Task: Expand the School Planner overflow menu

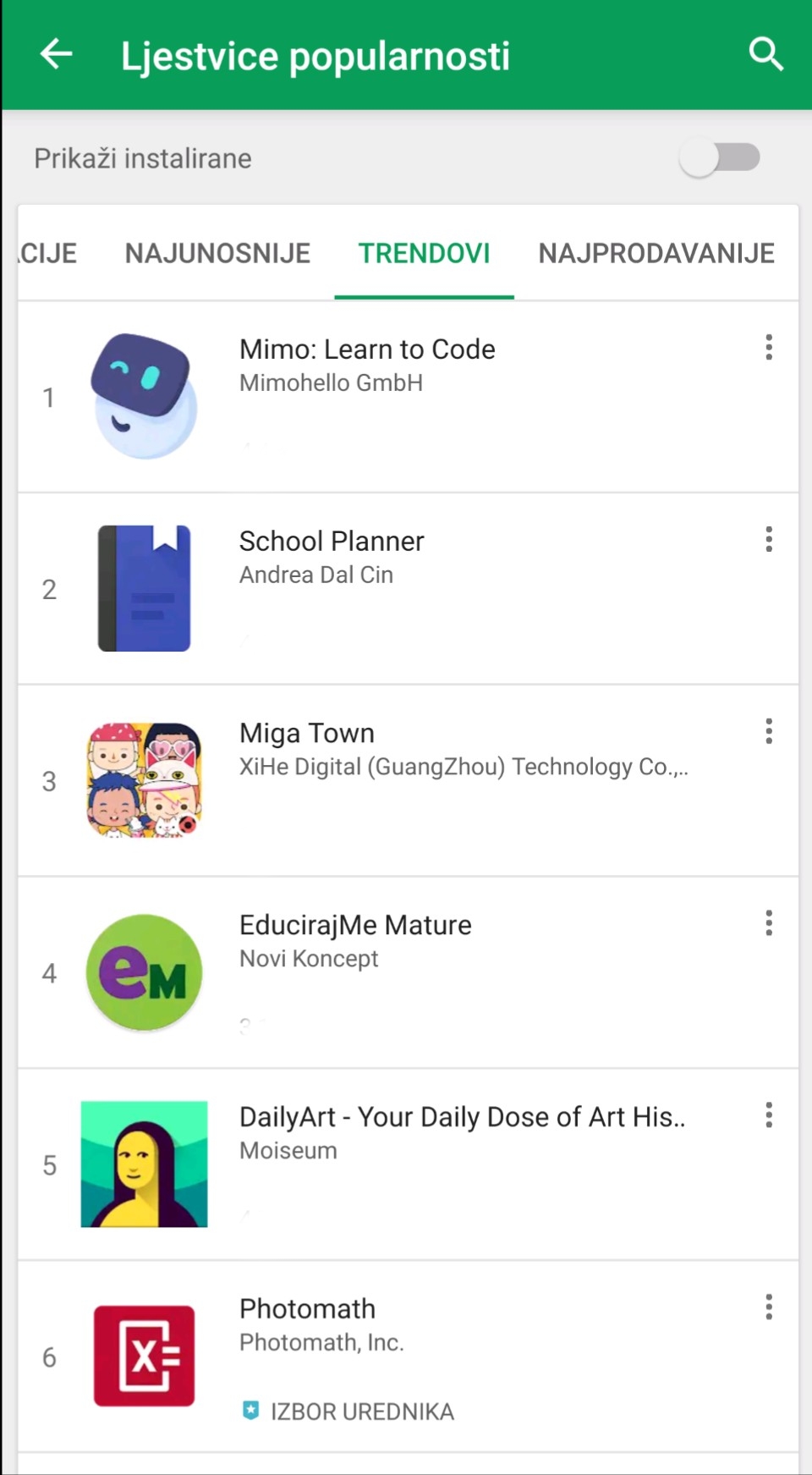Action: pyautogui.click(x=768, y=539)
